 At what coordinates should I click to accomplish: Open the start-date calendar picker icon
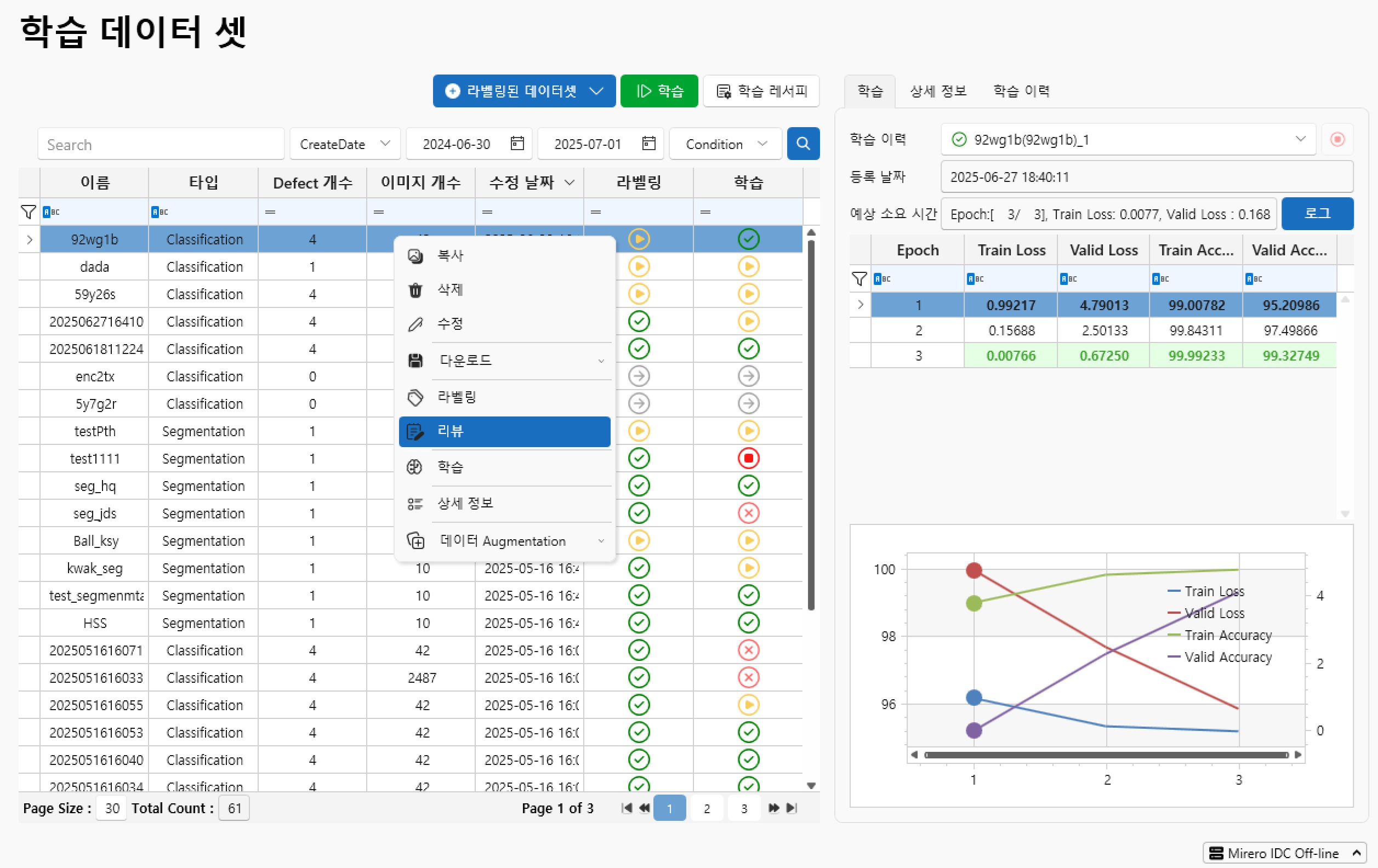[x=517, y=144]
